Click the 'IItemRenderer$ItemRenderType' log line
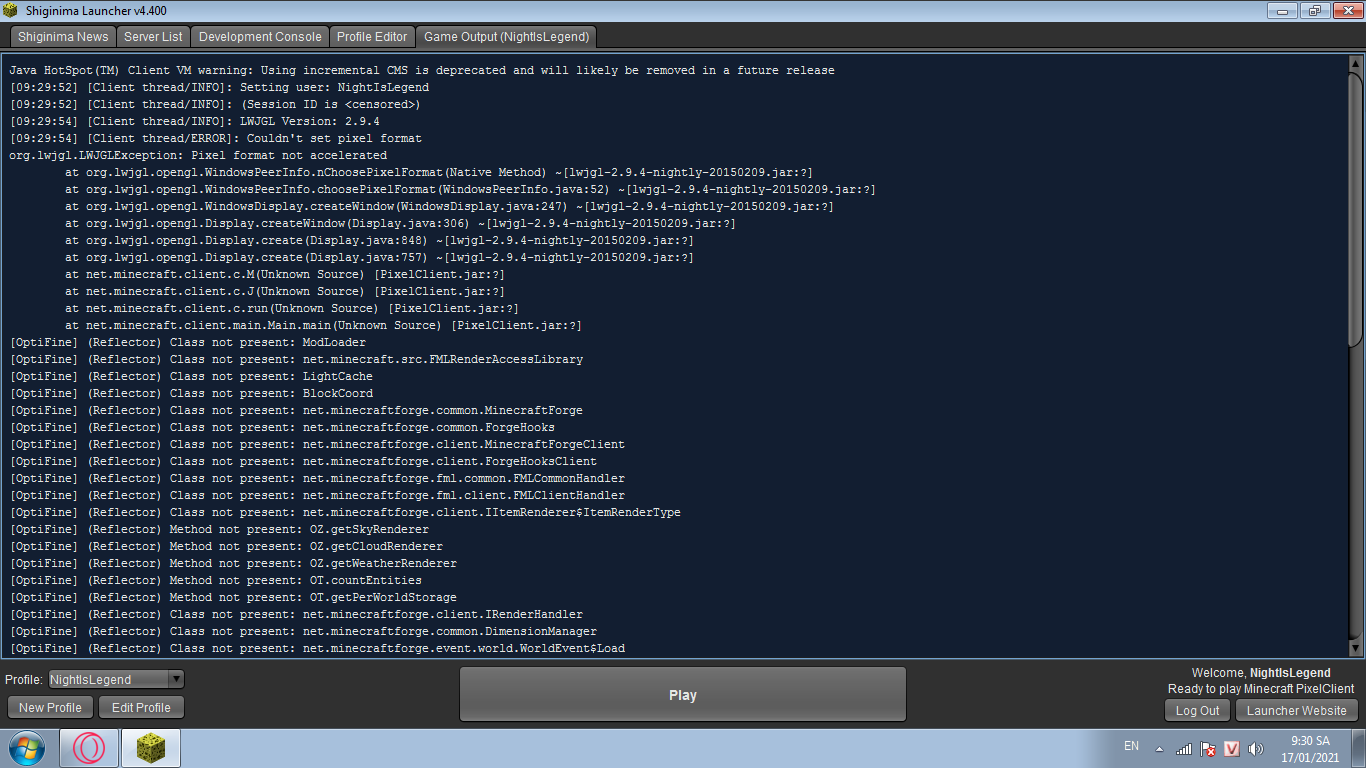 click(x=345, y=513)
